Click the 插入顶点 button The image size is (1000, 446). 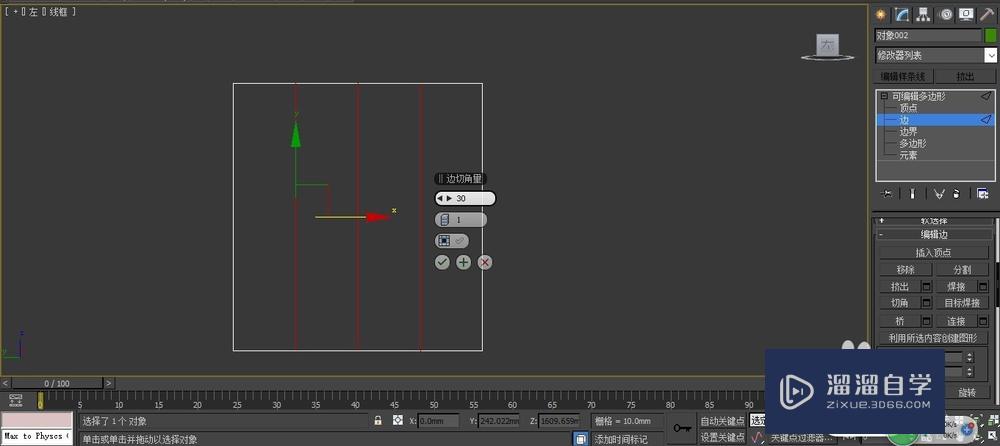point(934,253)
